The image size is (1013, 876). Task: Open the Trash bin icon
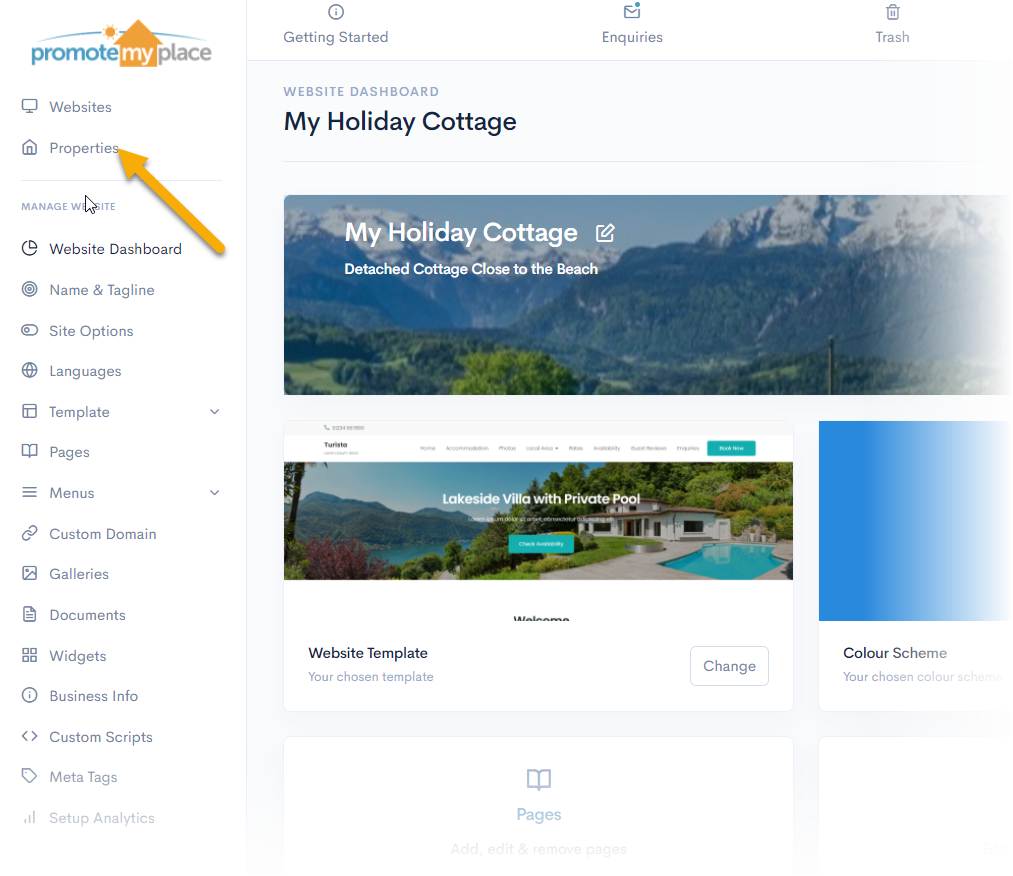[x=892, y=12]
